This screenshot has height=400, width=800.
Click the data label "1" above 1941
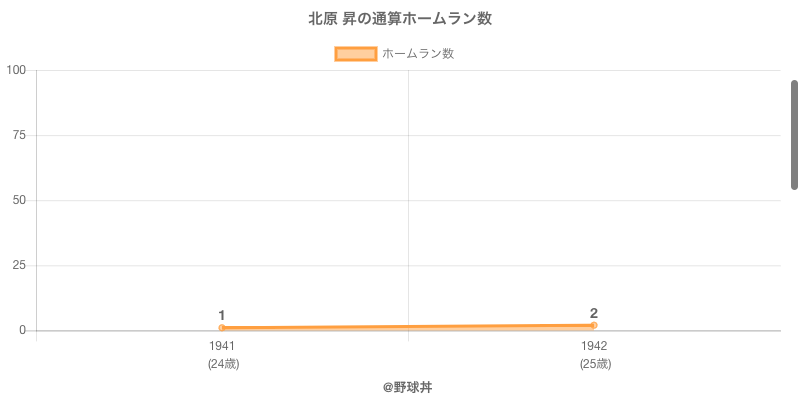[x=222, y=315]
